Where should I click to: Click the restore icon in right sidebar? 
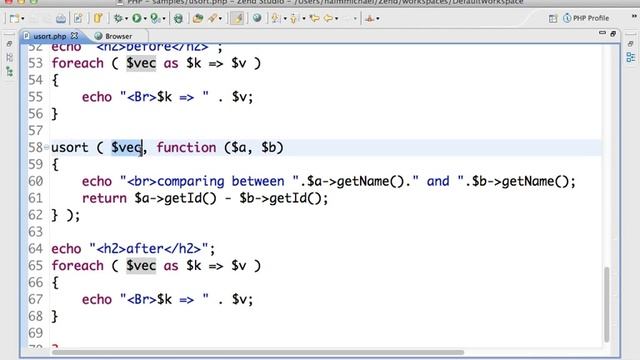(630, 44)
